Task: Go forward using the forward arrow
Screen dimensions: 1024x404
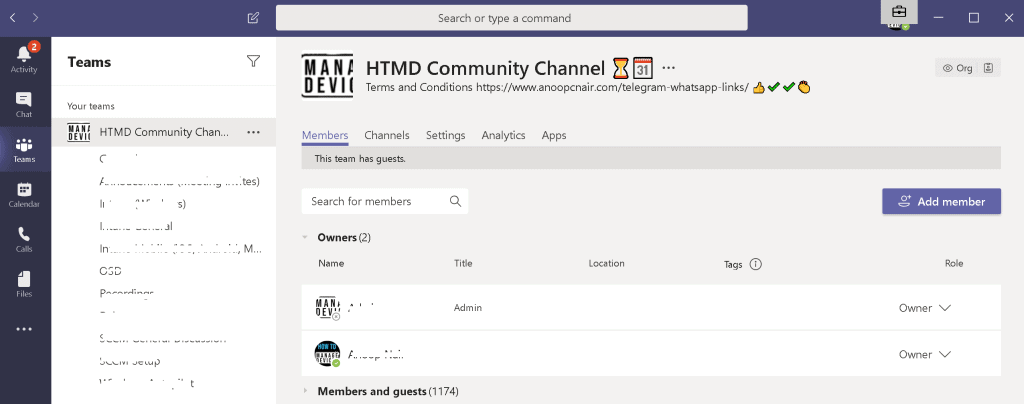Action: click(x=35, y=18)
